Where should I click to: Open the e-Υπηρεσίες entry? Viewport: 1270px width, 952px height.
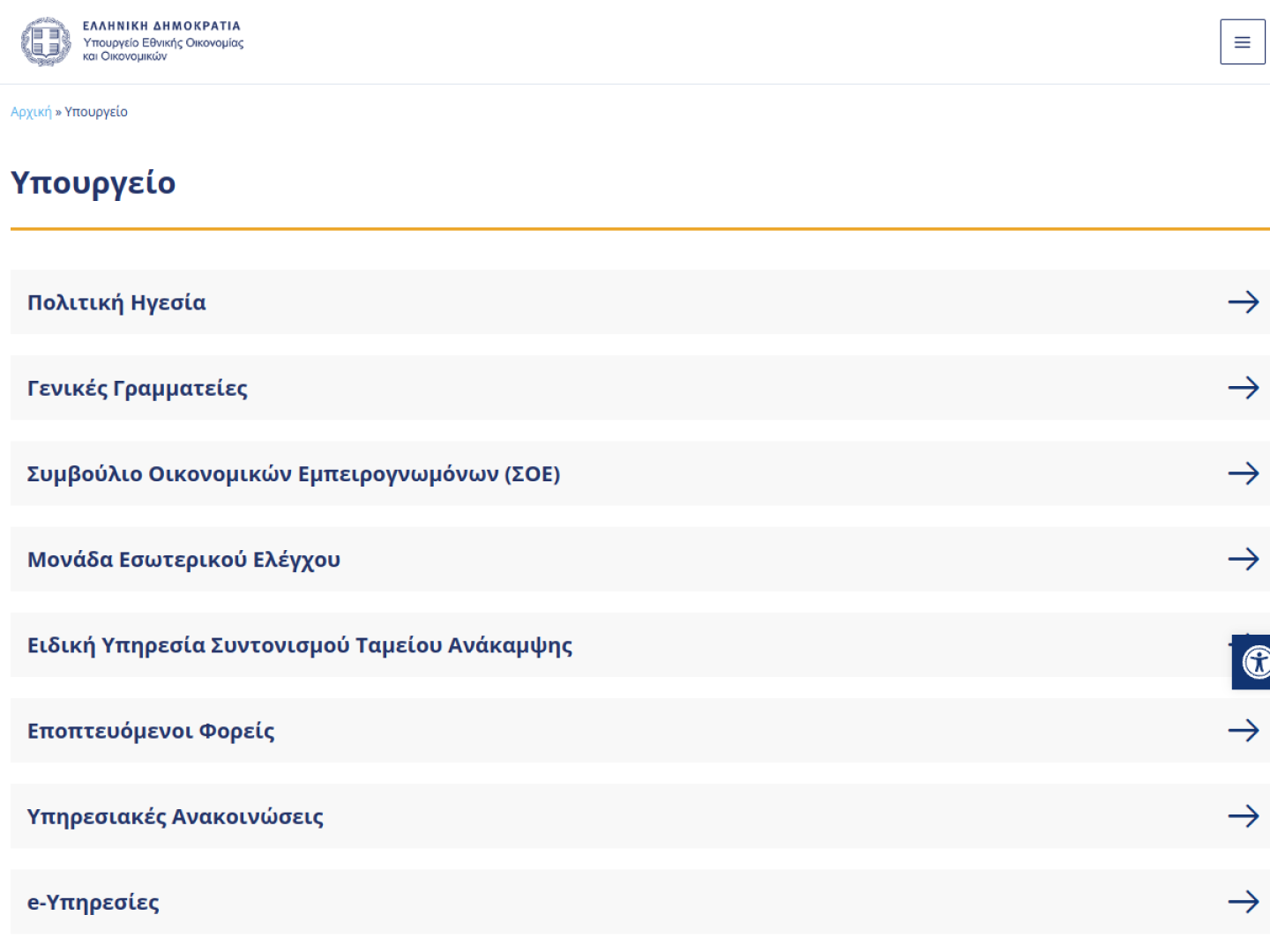point(640,902)
